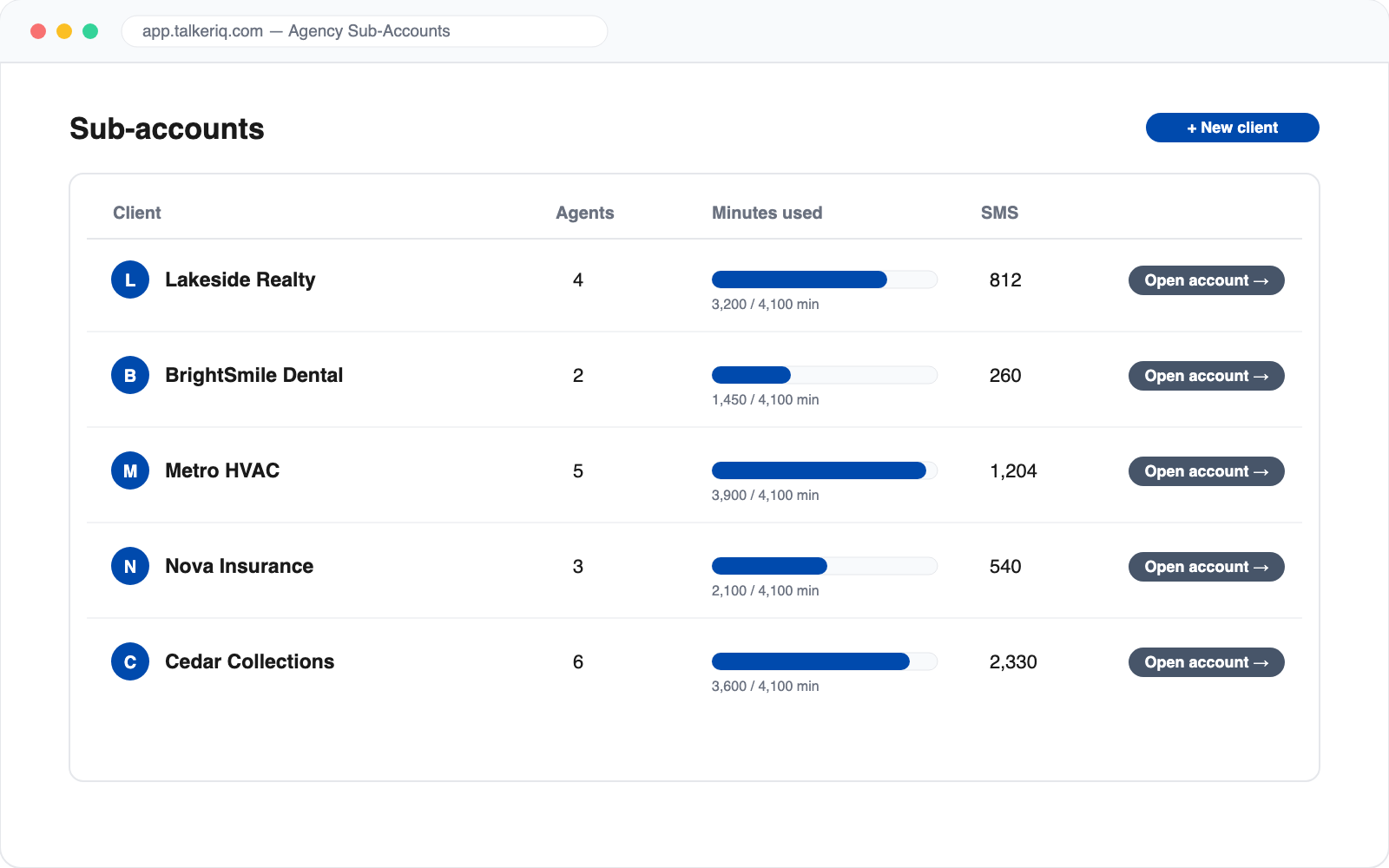This screenshot has height=868, width=1389.
Task: Select the Cedar Collections client name
Action: pyautogui.click(x=250, y=661)
